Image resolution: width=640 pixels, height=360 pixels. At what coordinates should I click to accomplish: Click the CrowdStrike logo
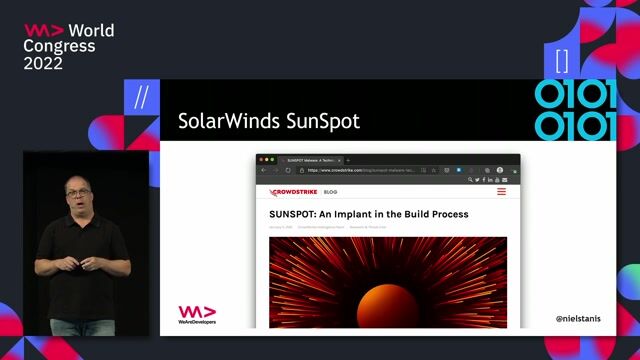pyautogui.click(x=293, y=192)
